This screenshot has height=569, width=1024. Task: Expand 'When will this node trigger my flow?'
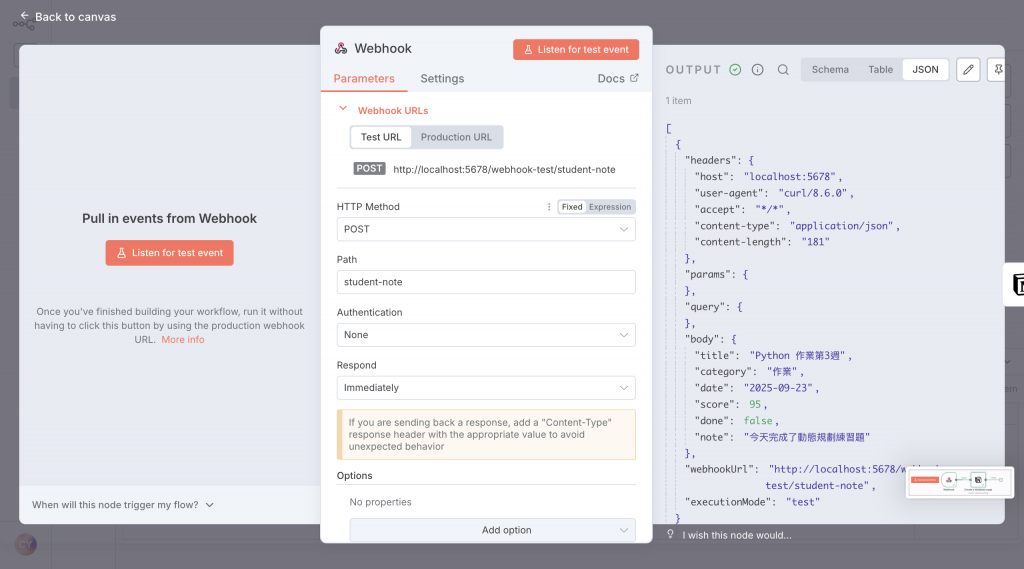123,505
